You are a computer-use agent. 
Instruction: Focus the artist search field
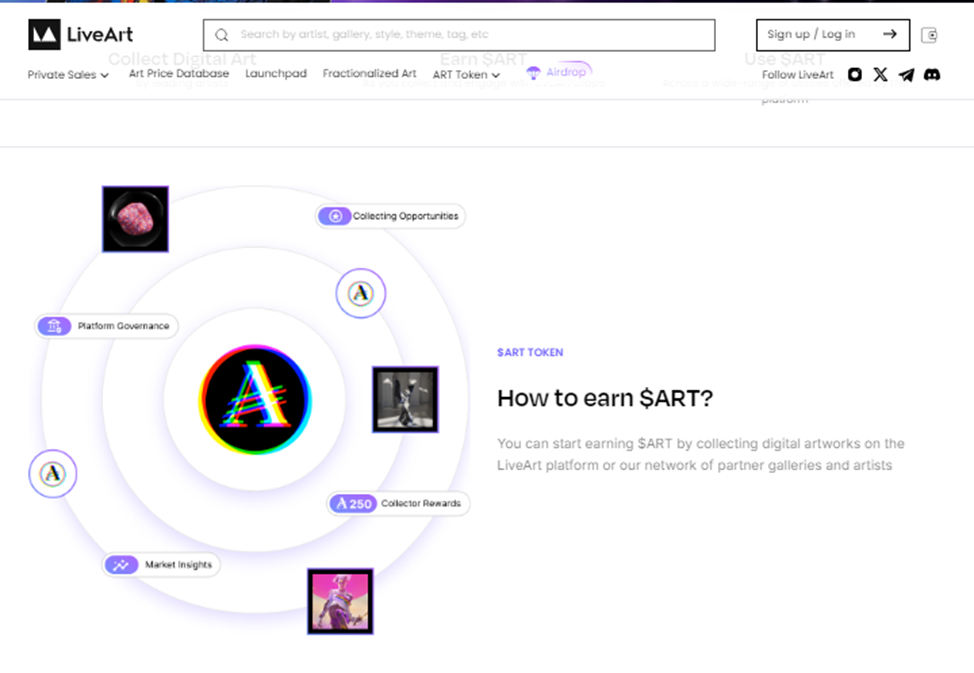coord(459,35)
